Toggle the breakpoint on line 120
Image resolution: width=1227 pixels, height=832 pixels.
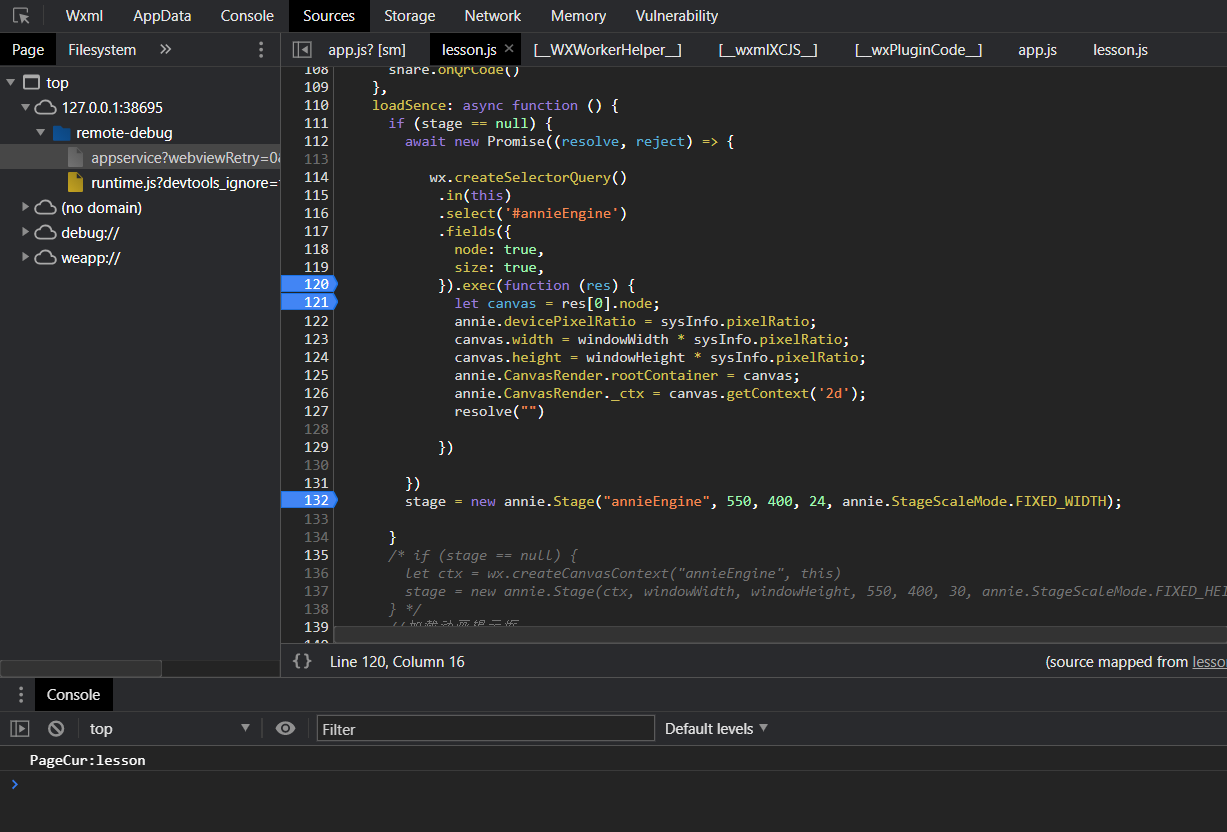point(308,285)
